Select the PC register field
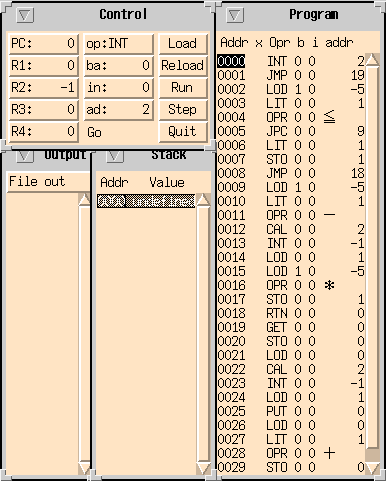The height and width of the screenshot is (481, 386). (43, 44)
